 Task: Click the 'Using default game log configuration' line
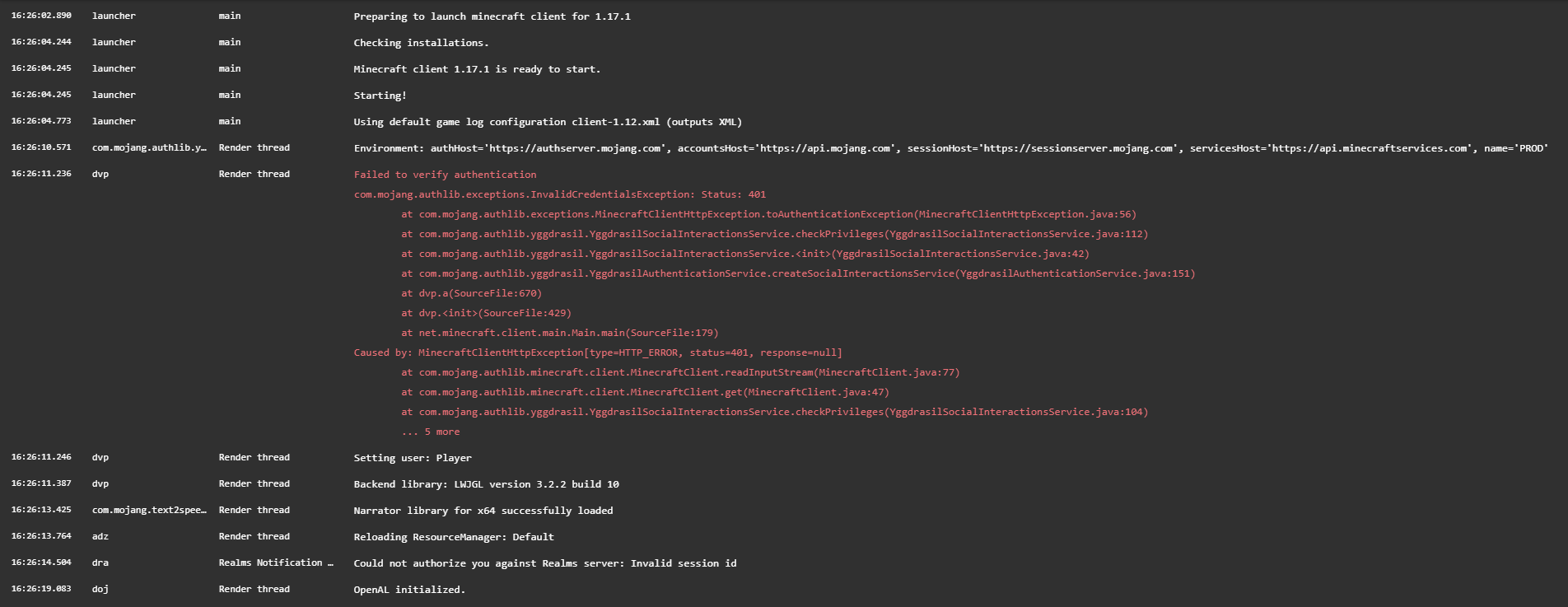click(x=548, y=122)
